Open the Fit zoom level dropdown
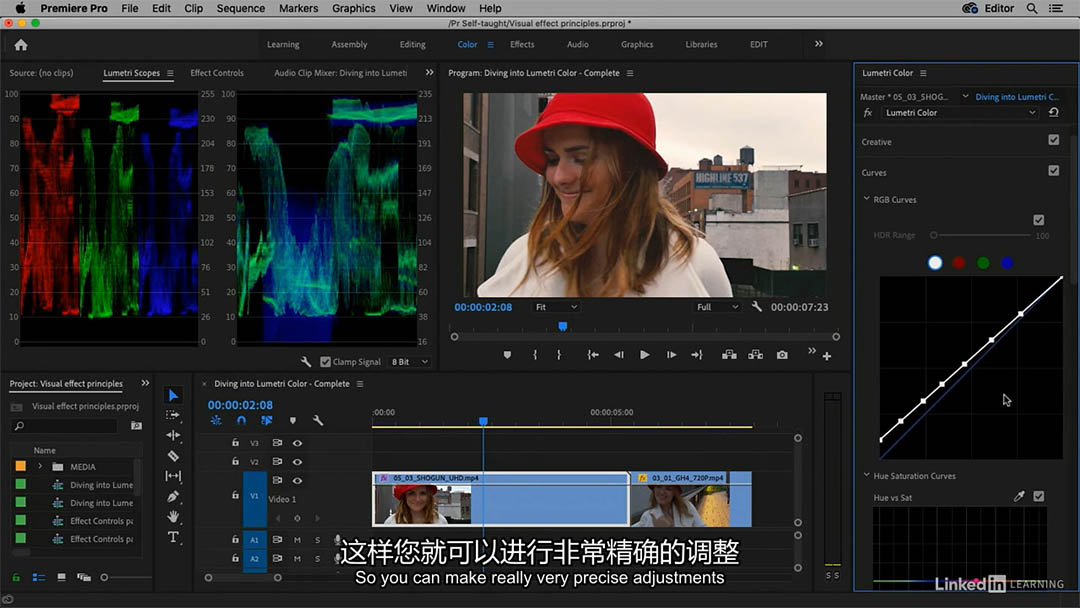 point(556,307)
